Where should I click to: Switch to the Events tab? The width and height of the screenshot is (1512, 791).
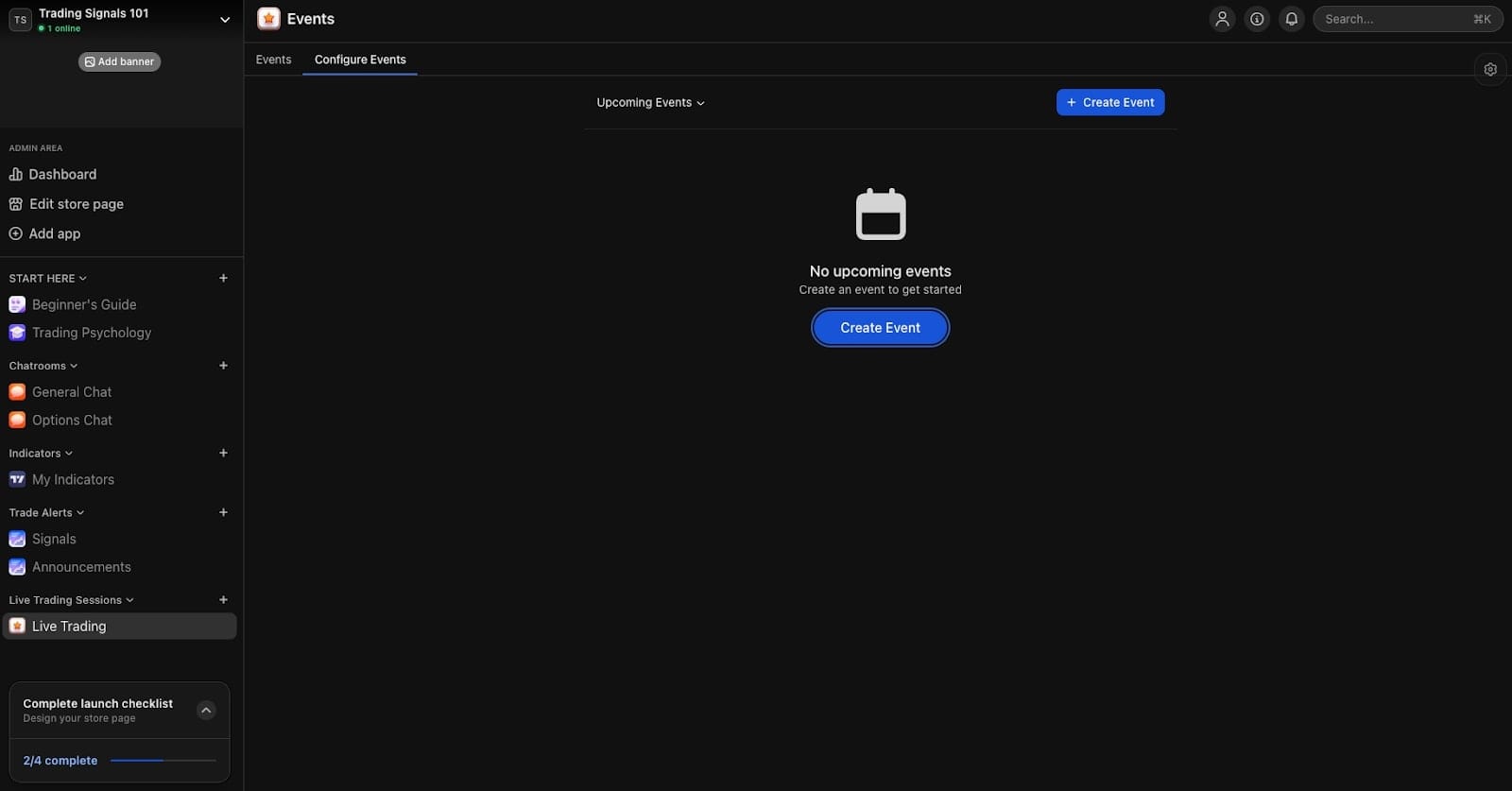tap(273, 60)
